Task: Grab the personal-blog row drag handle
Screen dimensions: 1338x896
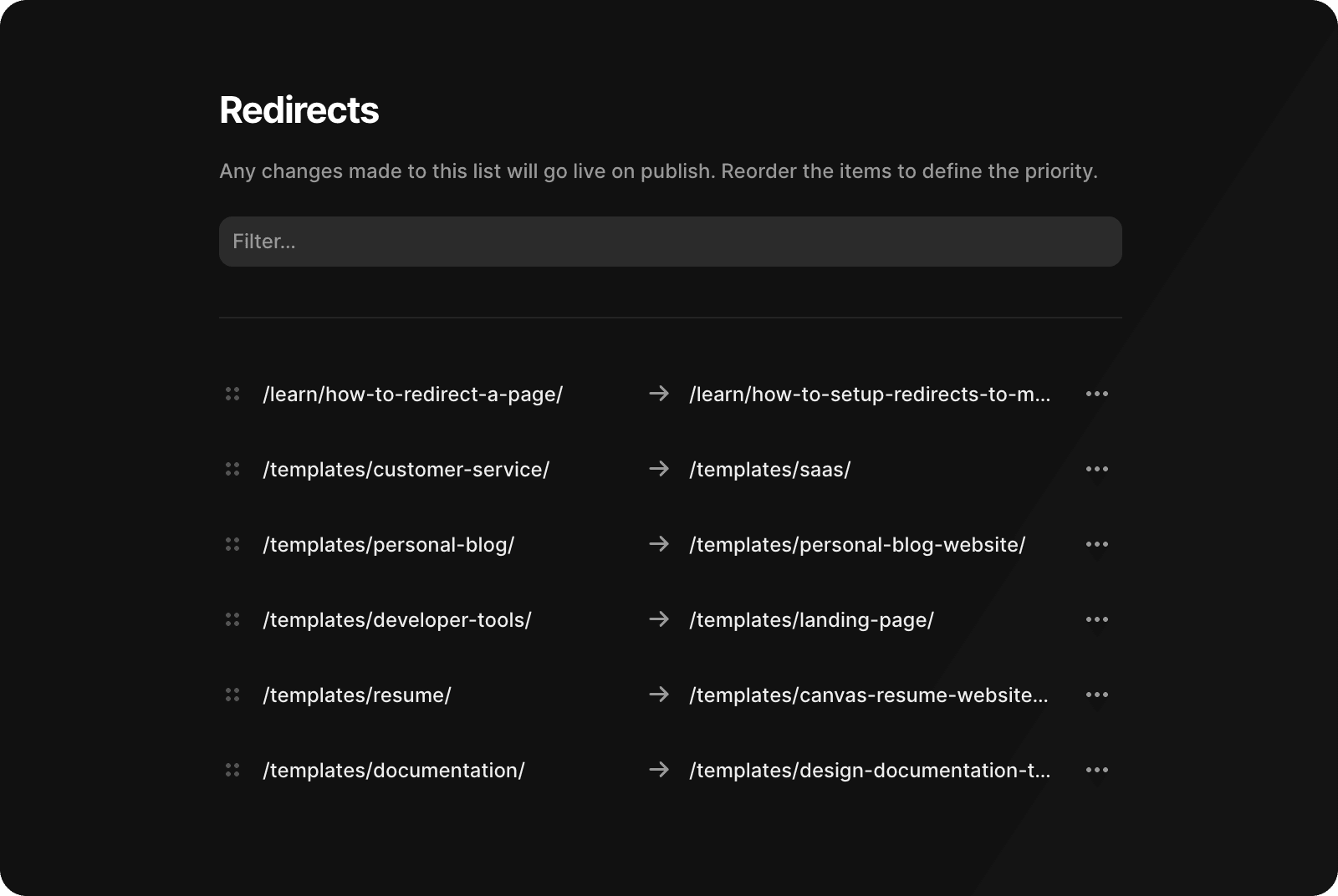Action: [232, 544]
